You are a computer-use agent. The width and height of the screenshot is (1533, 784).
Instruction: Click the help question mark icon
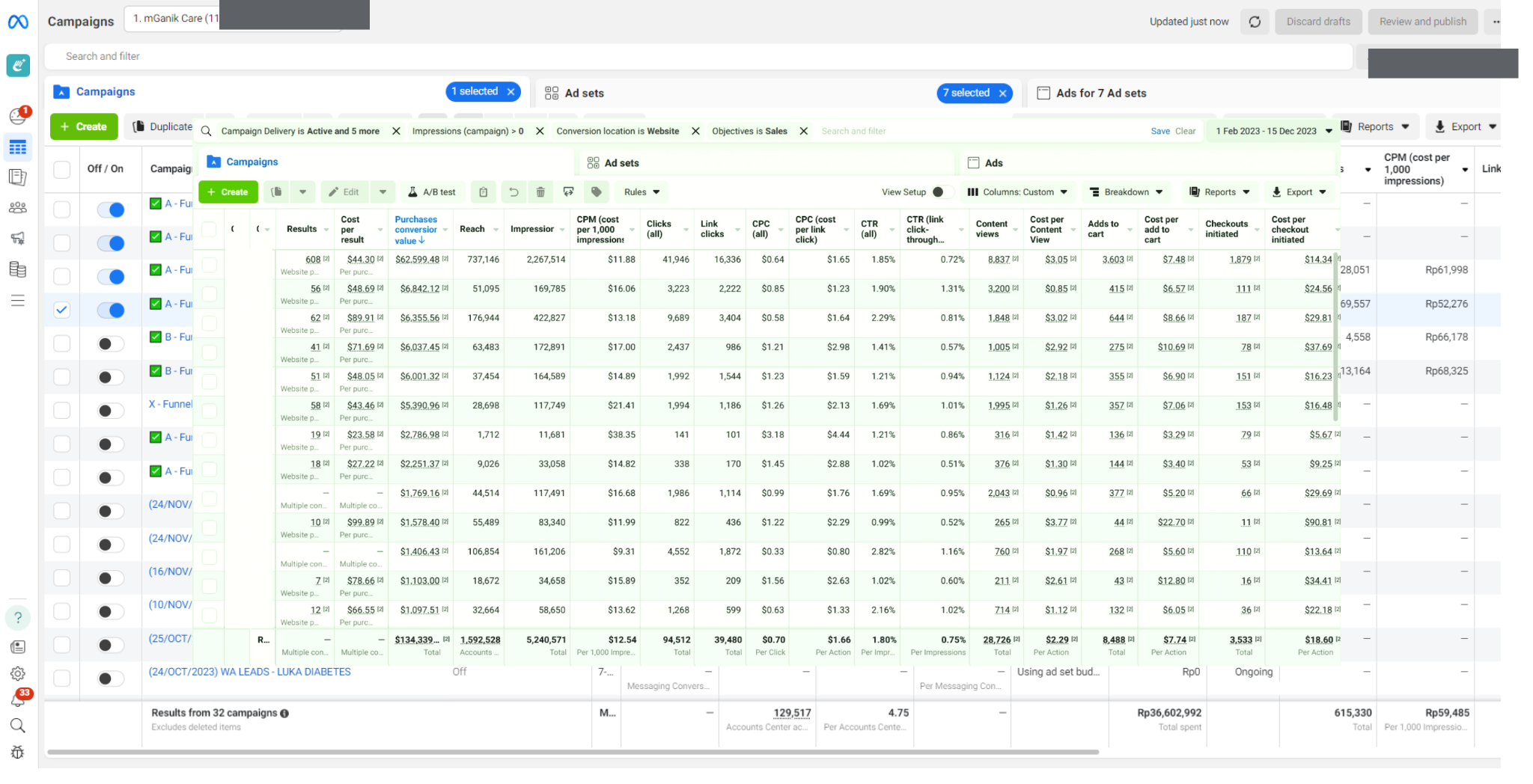18,618
